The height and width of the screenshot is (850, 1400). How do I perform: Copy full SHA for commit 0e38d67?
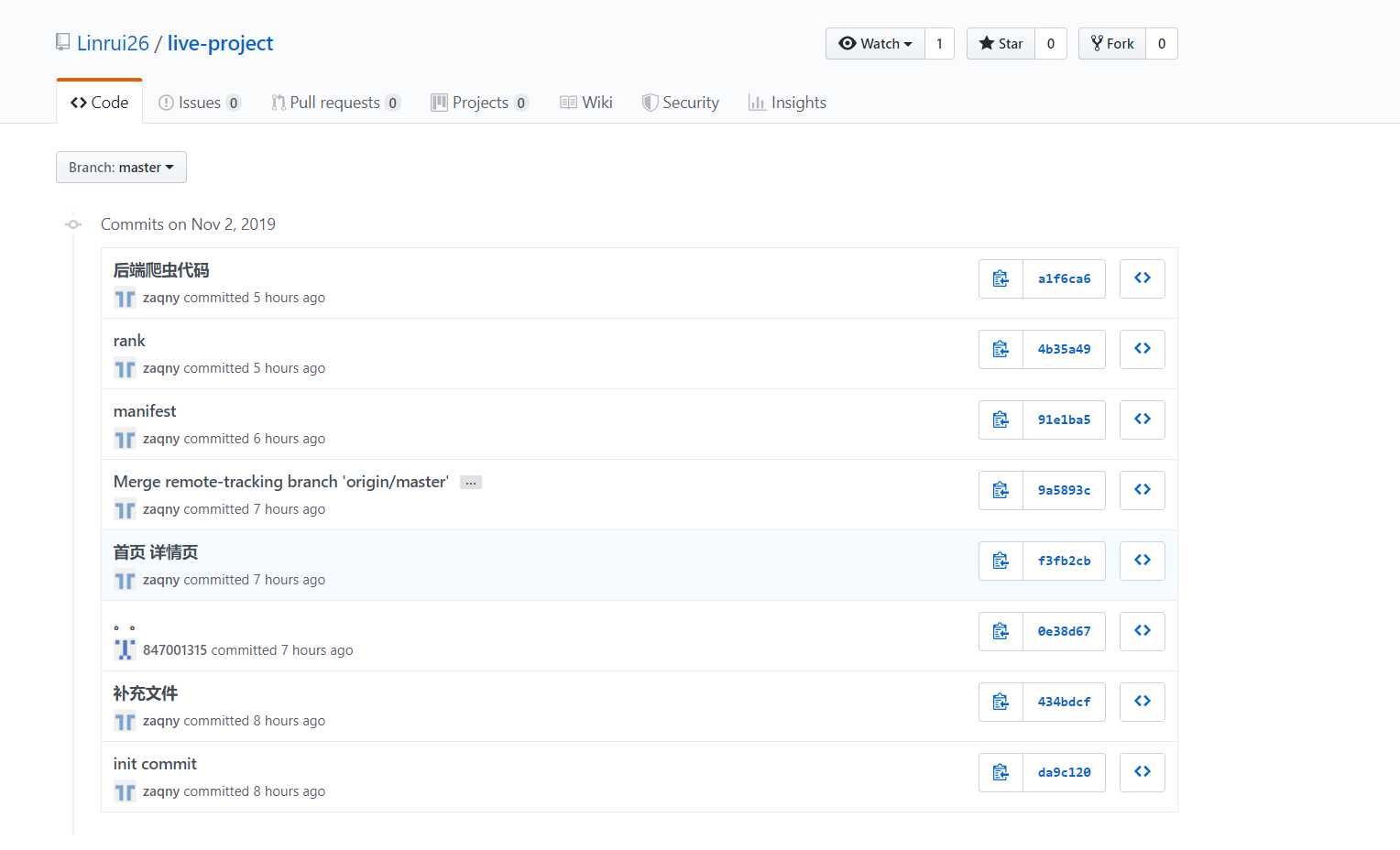coord(1001,631)
